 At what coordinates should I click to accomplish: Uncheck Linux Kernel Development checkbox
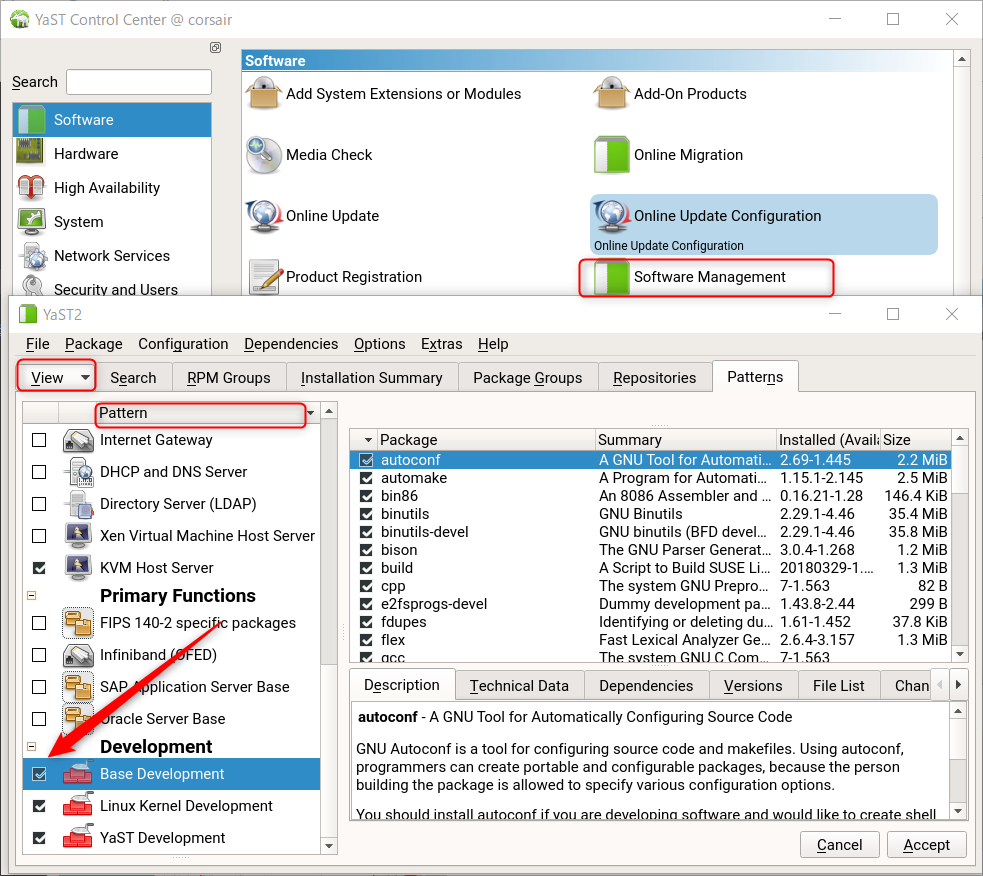[x=39, y=806]
